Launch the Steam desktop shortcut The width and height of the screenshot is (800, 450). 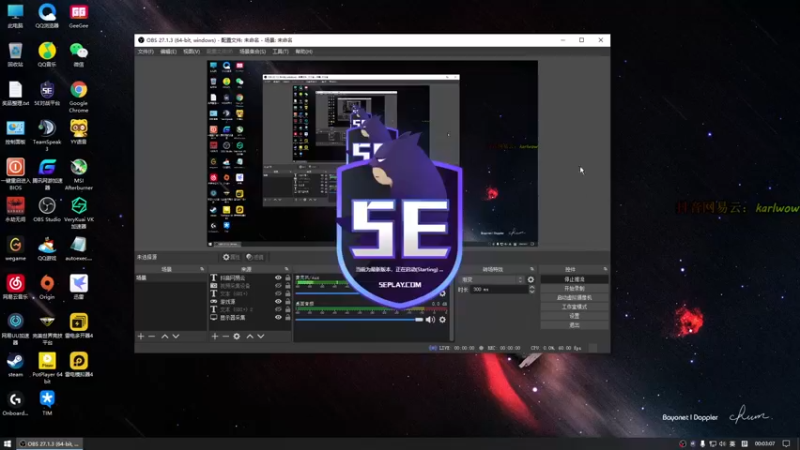[x=15, y=365]
